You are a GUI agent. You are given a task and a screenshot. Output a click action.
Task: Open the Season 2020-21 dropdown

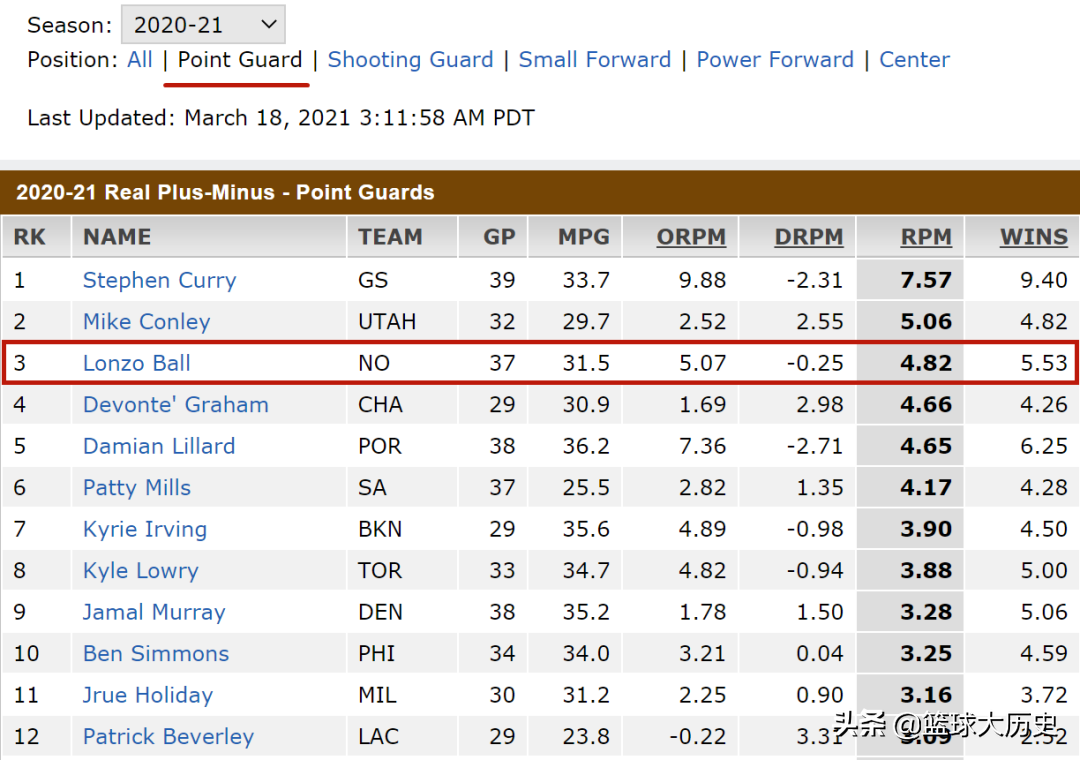(202, 25)
